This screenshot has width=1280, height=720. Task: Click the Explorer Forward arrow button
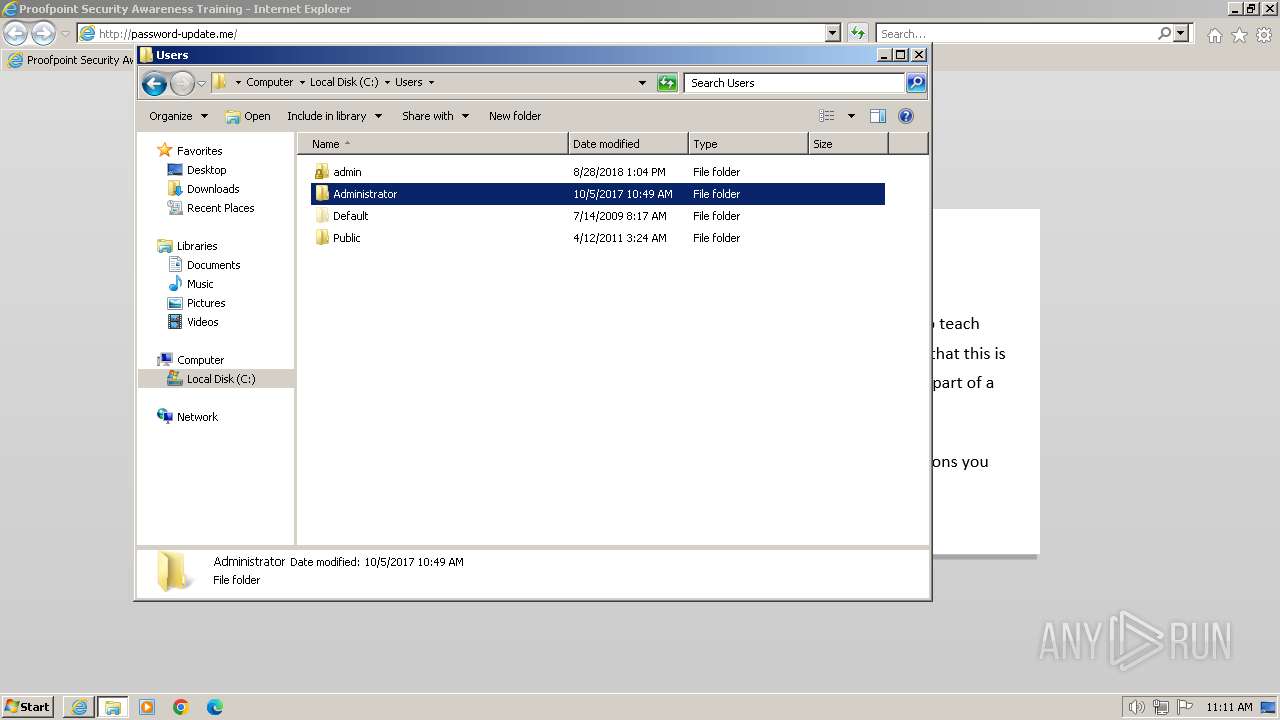pos(182,84)
